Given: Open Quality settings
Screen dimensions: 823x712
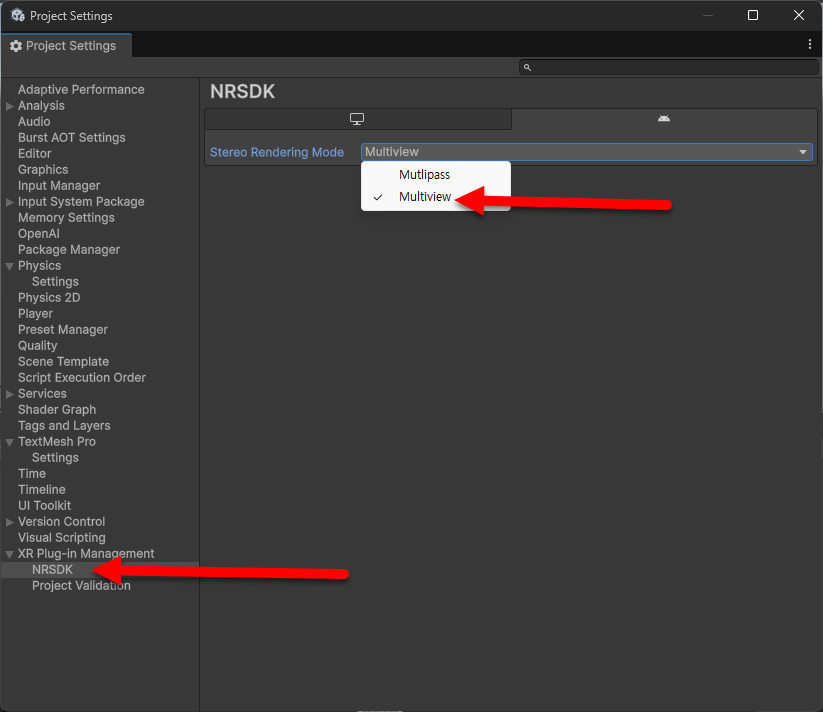Looking at the screenshot, I should [x=37, y=346].
